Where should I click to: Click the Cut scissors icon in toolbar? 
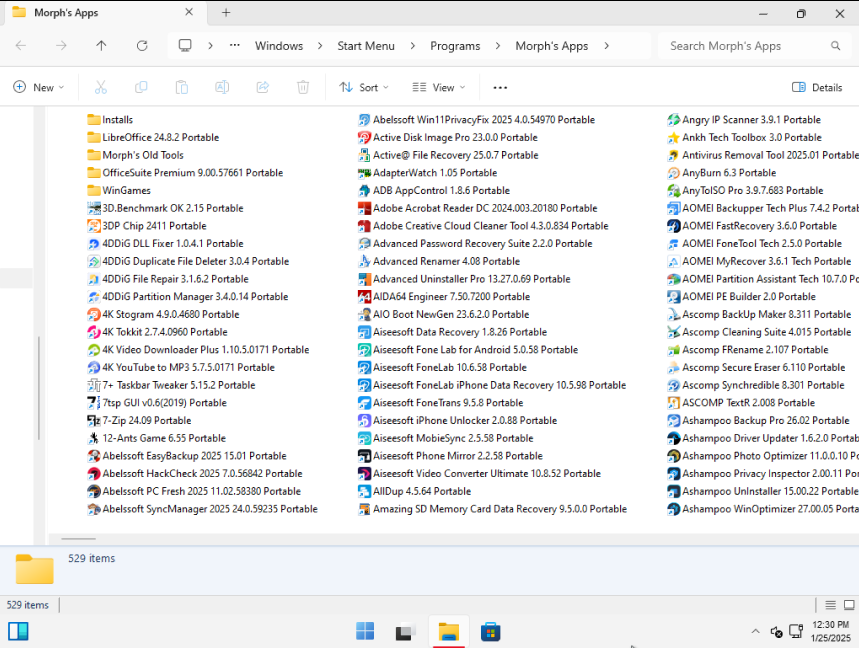(x=100, y=87)
